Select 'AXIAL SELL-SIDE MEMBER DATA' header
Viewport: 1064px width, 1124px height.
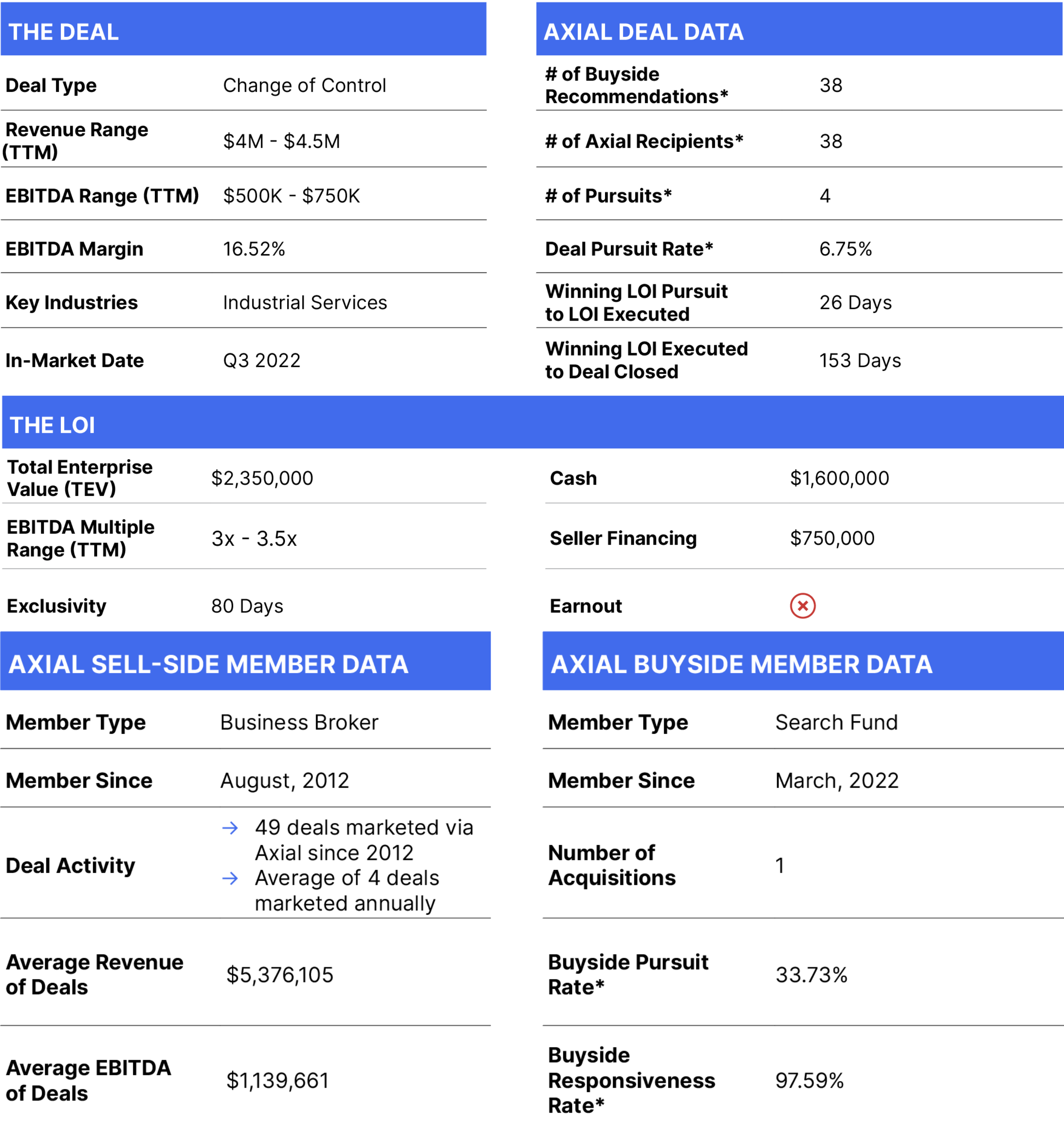coord(246,661)
